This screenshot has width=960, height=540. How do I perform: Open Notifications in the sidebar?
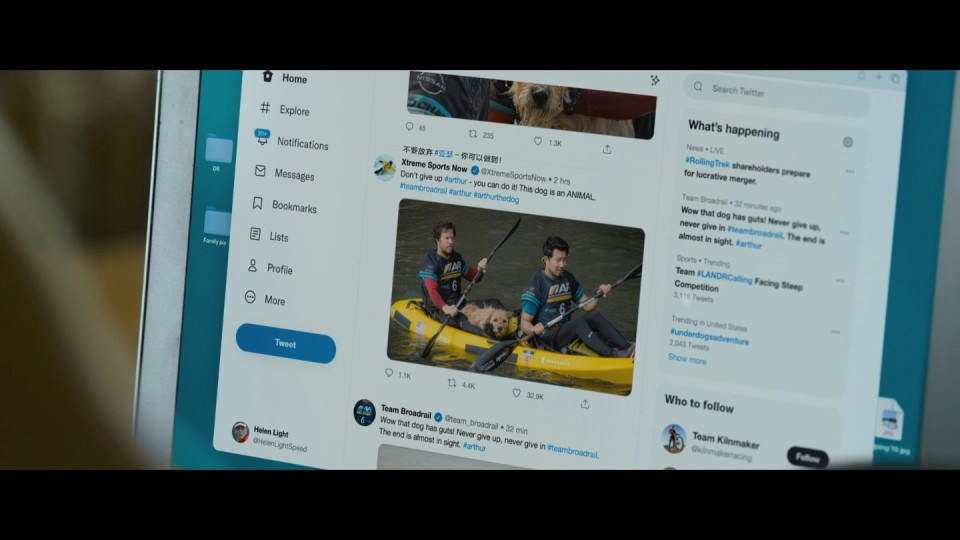click(292, 141)
